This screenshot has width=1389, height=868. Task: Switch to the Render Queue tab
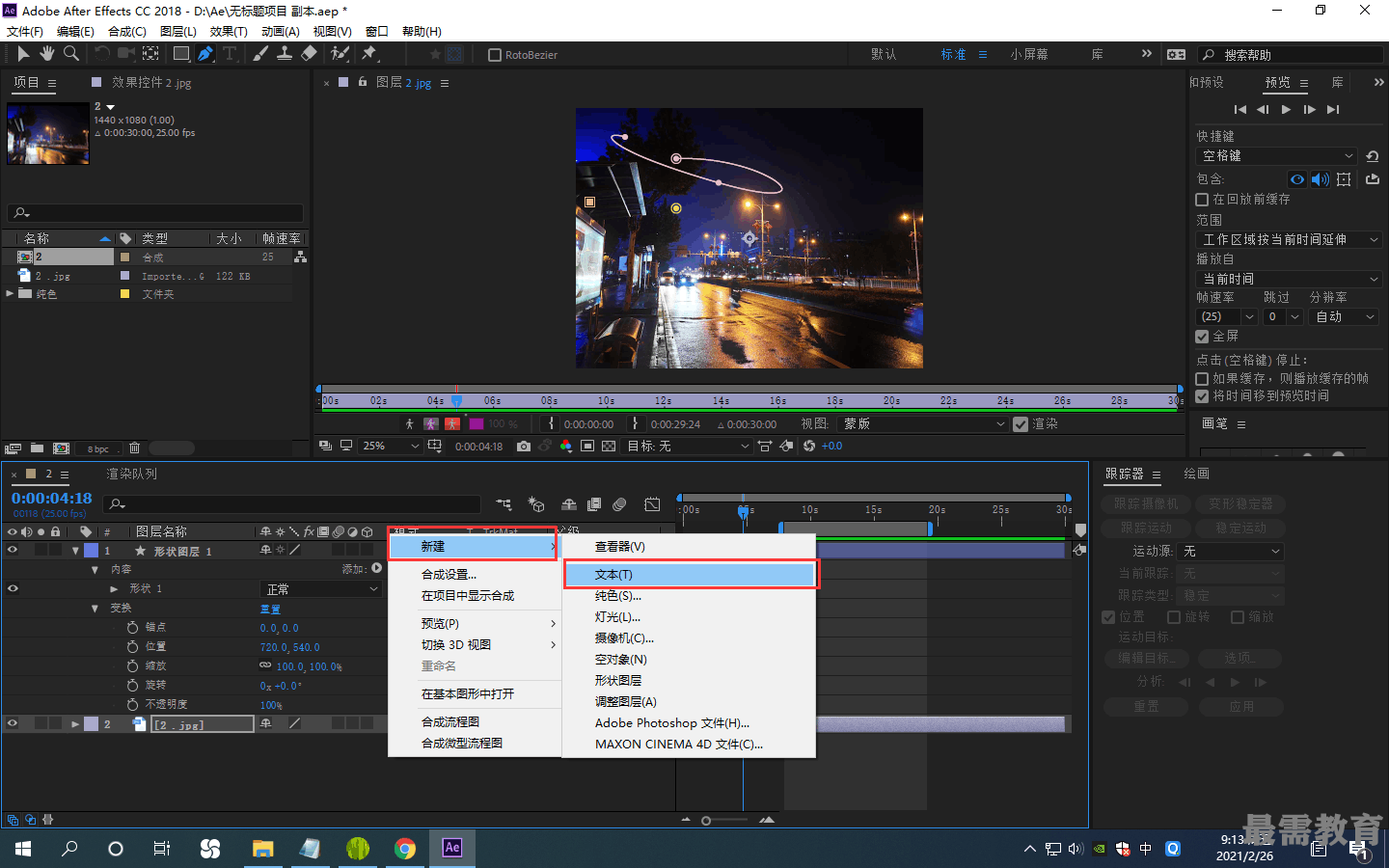[x=131, y=475]
